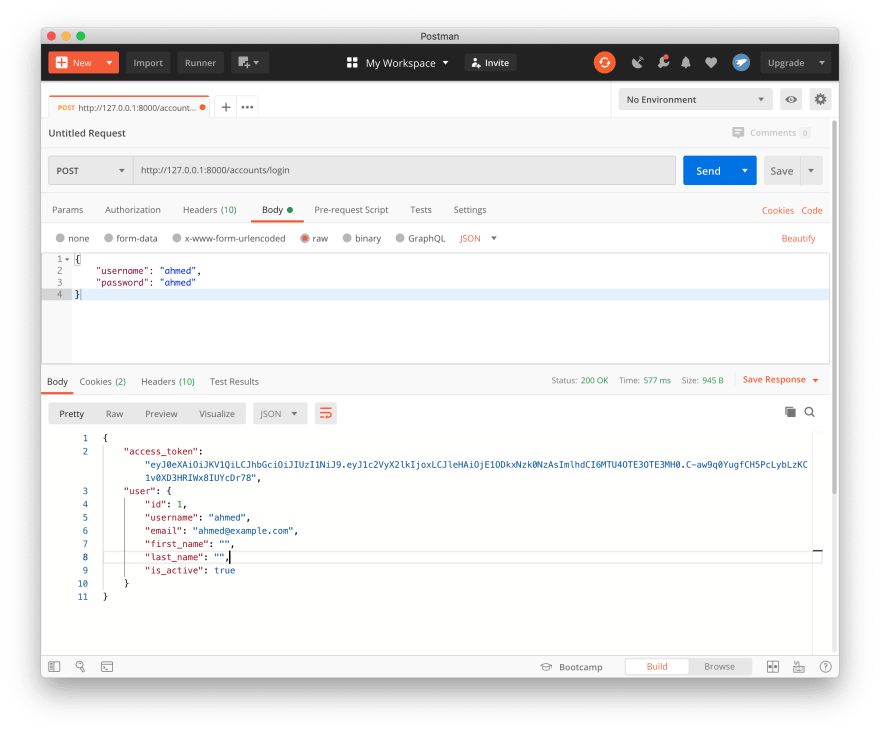The image size is (880, 732).
Task: Open the Tests tab
Action: coord(420,209)
